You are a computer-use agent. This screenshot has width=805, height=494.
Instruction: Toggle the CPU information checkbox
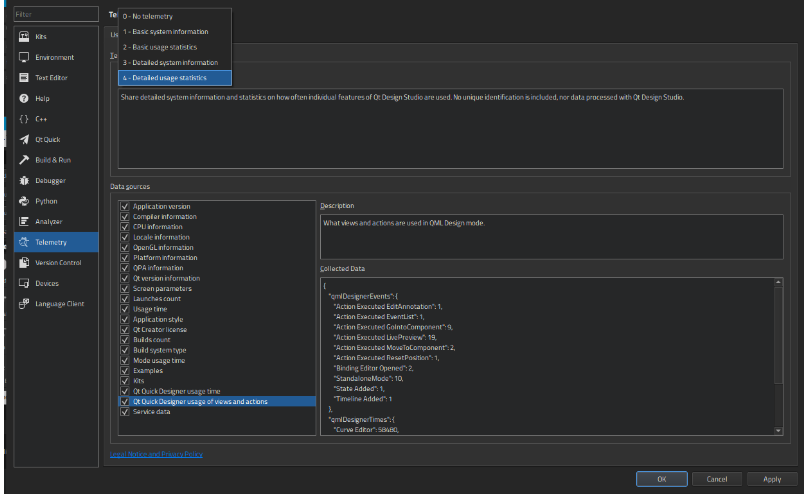click(x=125, y=227)
